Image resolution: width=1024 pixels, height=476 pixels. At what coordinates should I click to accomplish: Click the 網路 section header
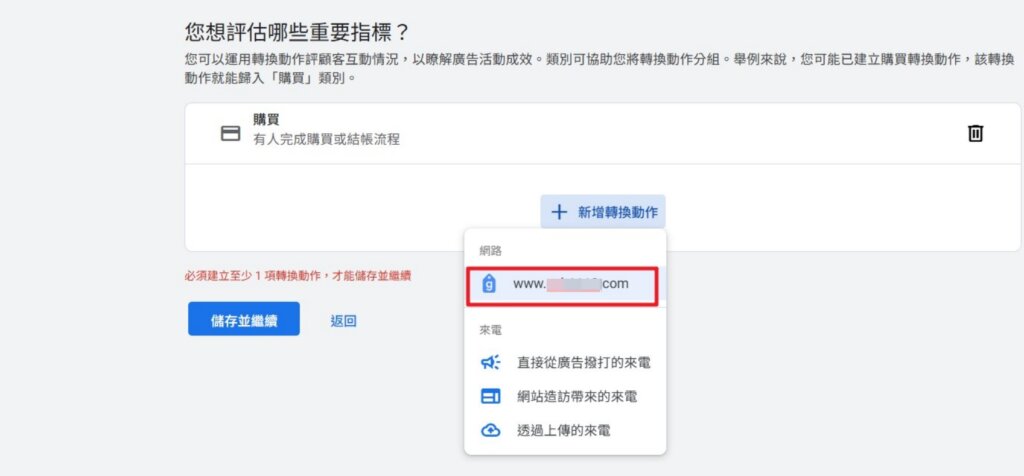point(491,251)
